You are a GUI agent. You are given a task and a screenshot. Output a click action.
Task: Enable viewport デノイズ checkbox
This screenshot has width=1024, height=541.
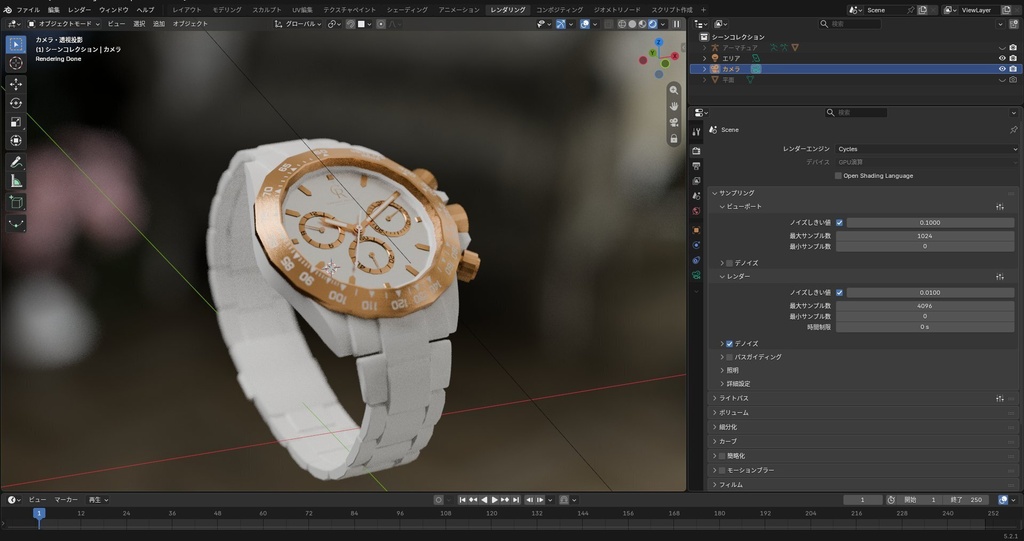729,263
